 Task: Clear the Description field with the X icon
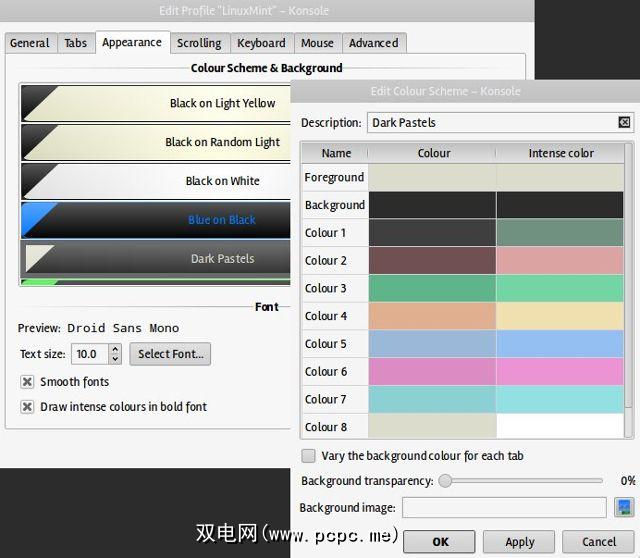[x=624, y=122]
